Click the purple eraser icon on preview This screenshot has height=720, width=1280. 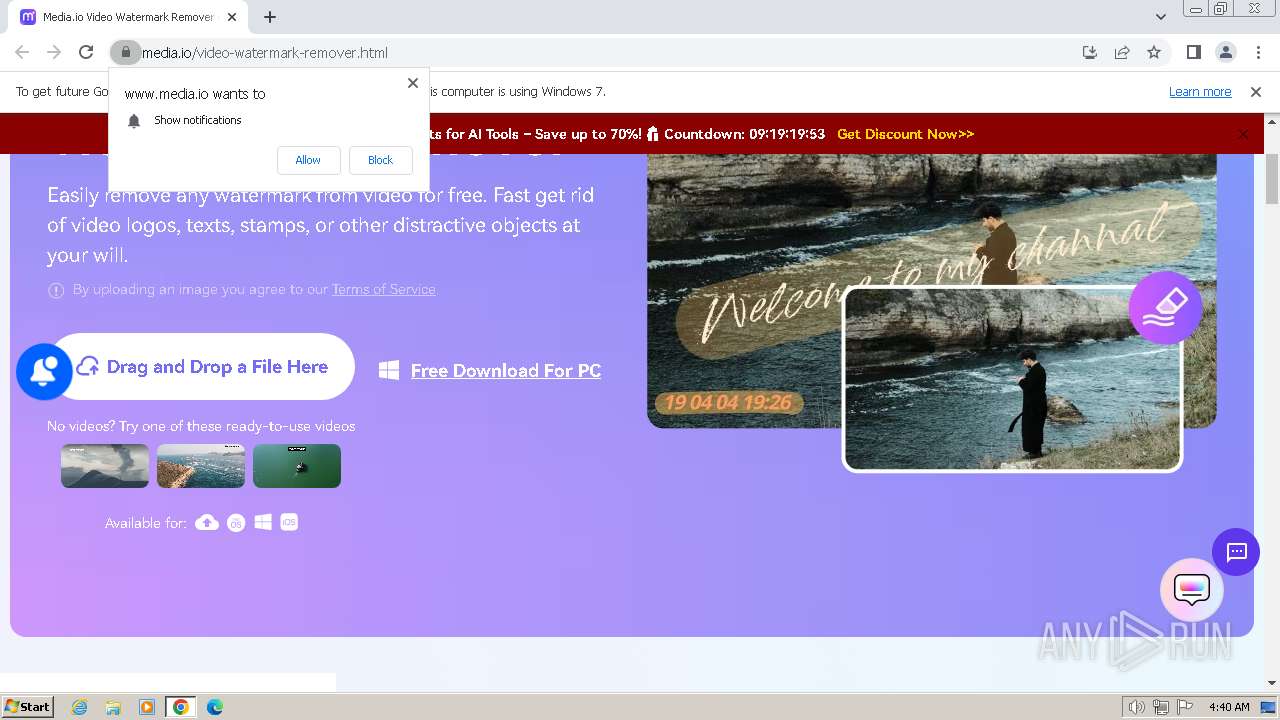(1165, 307)
